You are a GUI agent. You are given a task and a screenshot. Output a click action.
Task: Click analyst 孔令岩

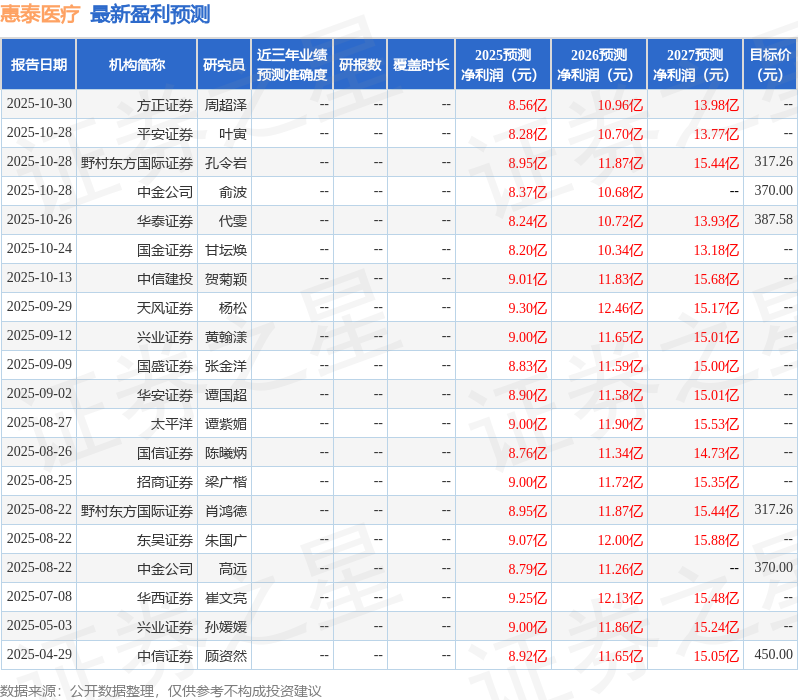225,163
